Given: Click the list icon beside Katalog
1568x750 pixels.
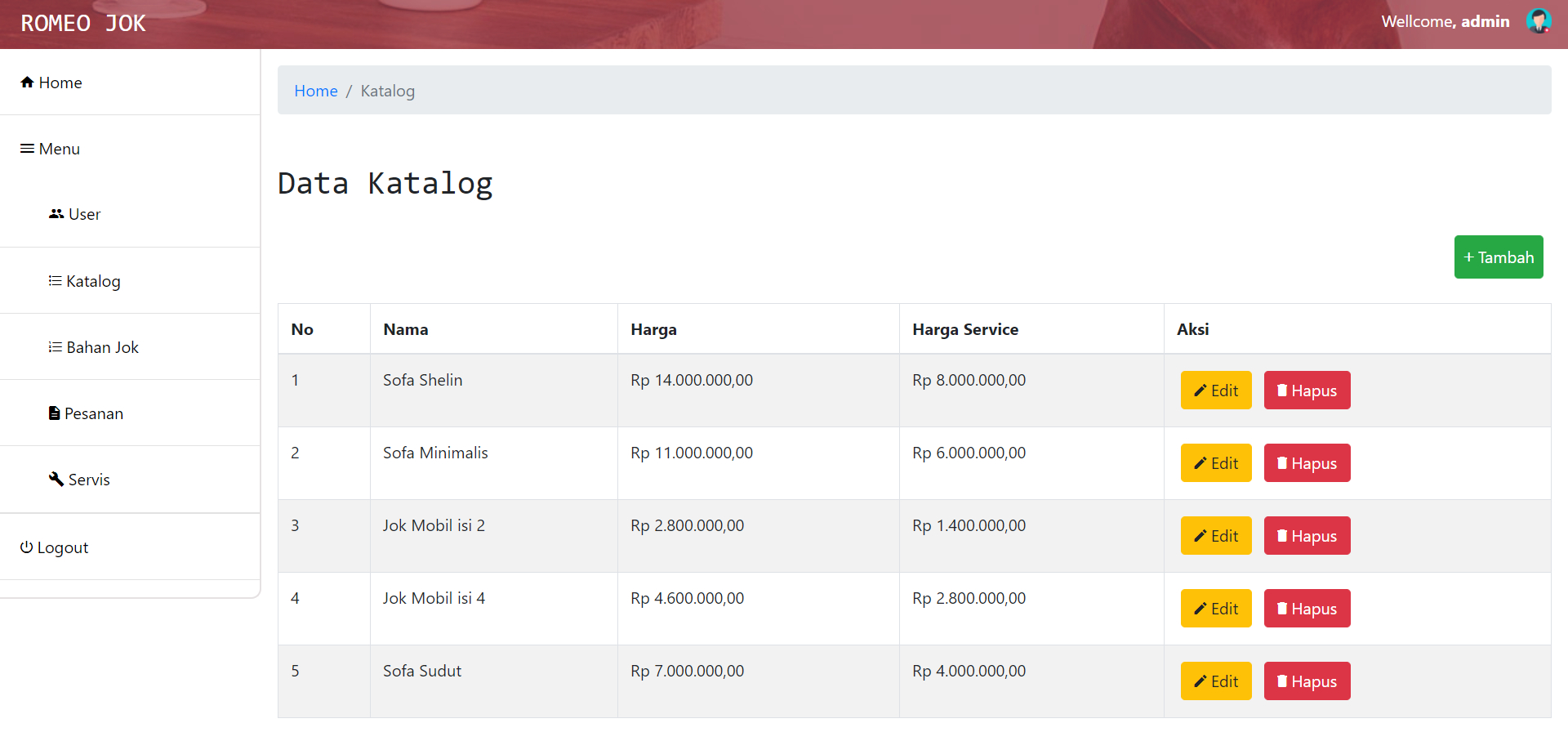Looking at the screenshot, I should 55,281.
